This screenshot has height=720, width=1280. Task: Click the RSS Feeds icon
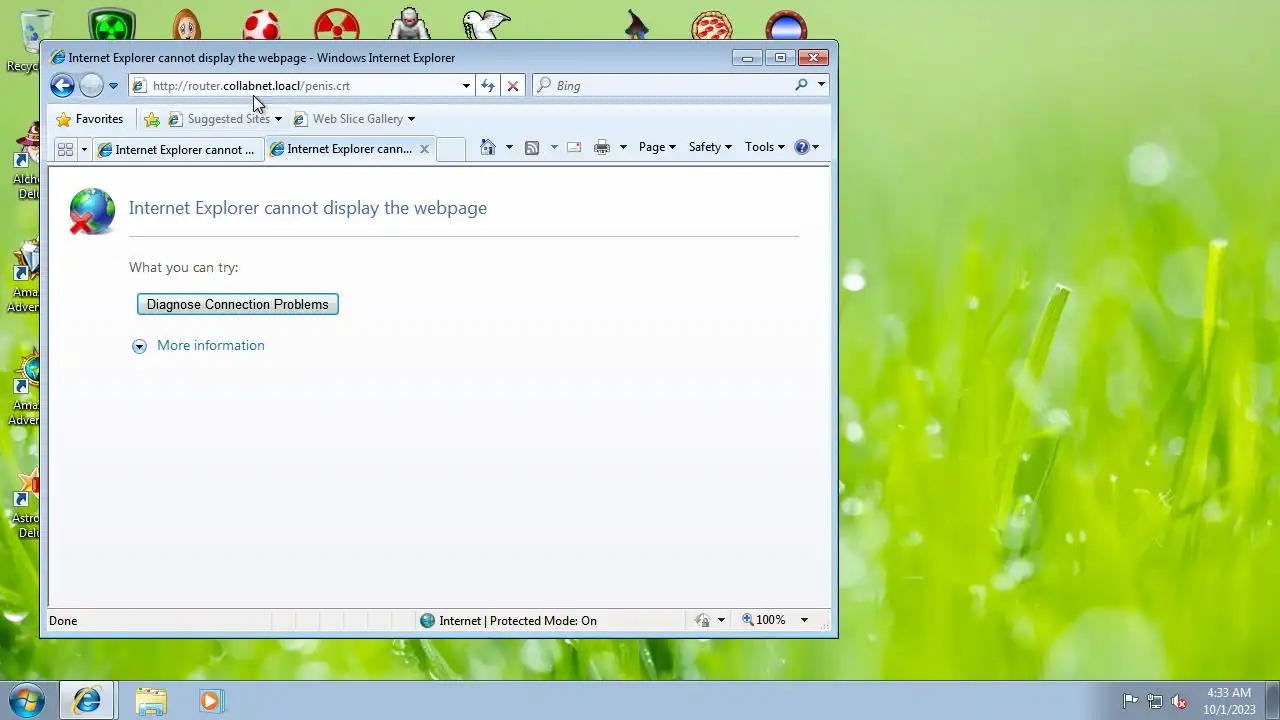pos(532,147)
